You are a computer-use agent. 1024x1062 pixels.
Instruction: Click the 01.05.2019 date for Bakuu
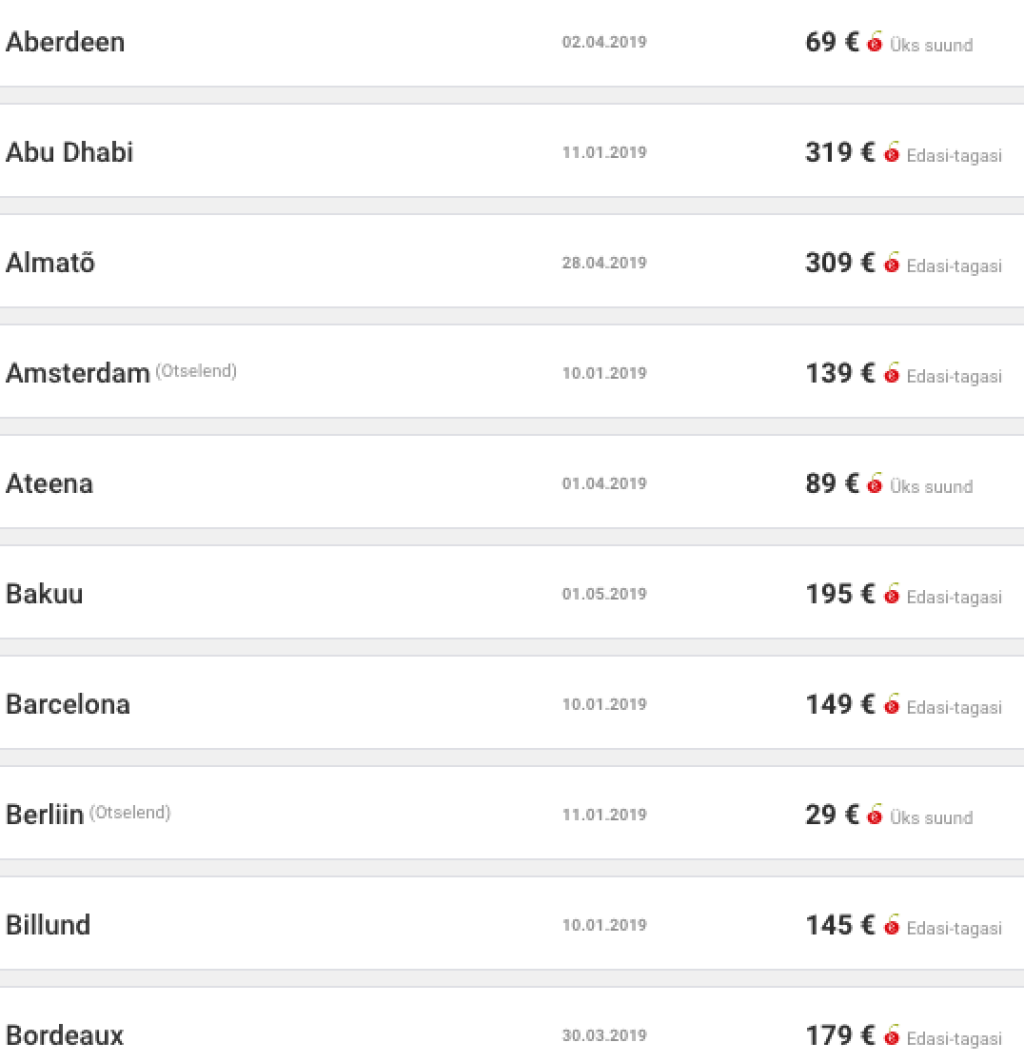tap(604, 594)
